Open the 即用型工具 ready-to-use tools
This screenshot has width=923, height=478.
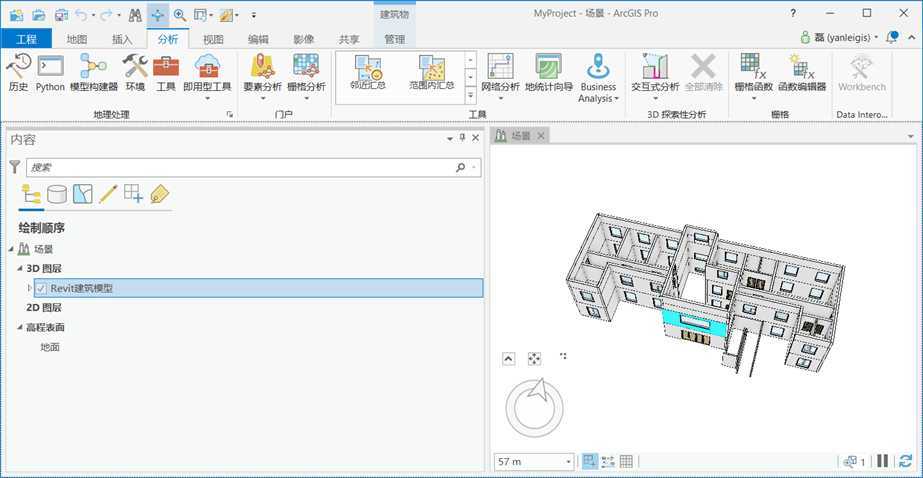(207, 77)
